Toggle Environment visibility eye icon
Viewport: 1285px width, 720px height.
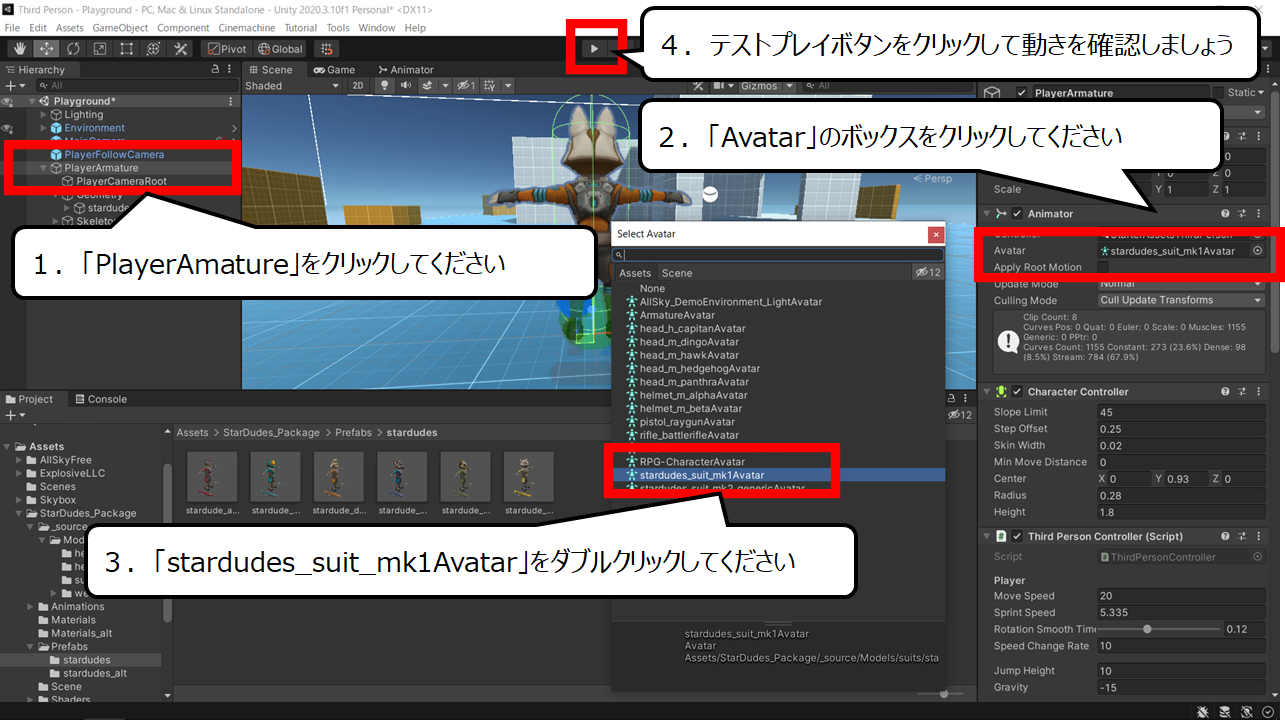[7, 128]
